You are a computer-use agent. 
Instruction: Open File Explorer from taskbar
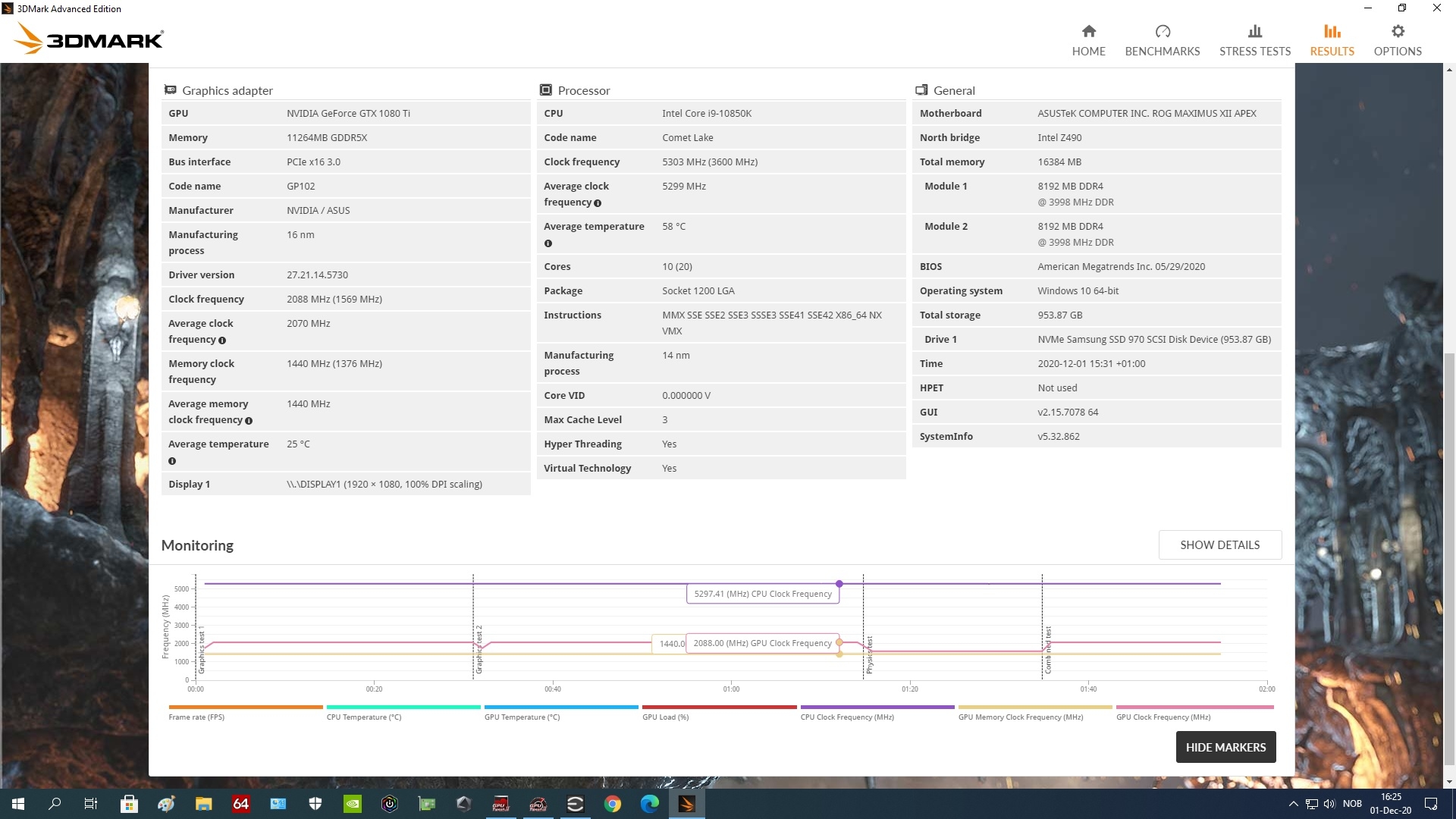coord(203,804)
